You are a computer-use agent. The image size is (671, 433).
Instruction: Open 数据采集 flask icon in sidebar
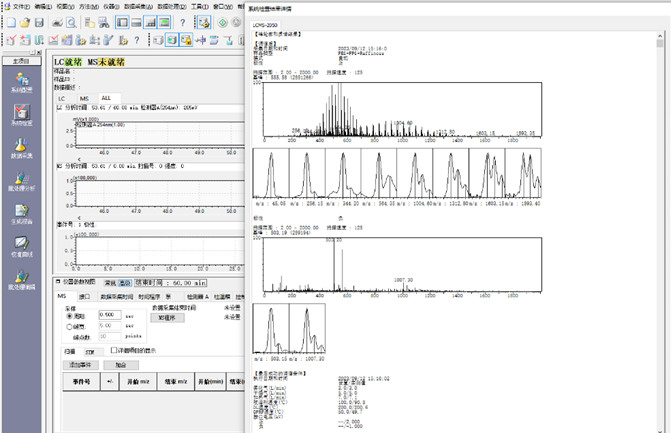pyautogui.click(x=22, y=148)
